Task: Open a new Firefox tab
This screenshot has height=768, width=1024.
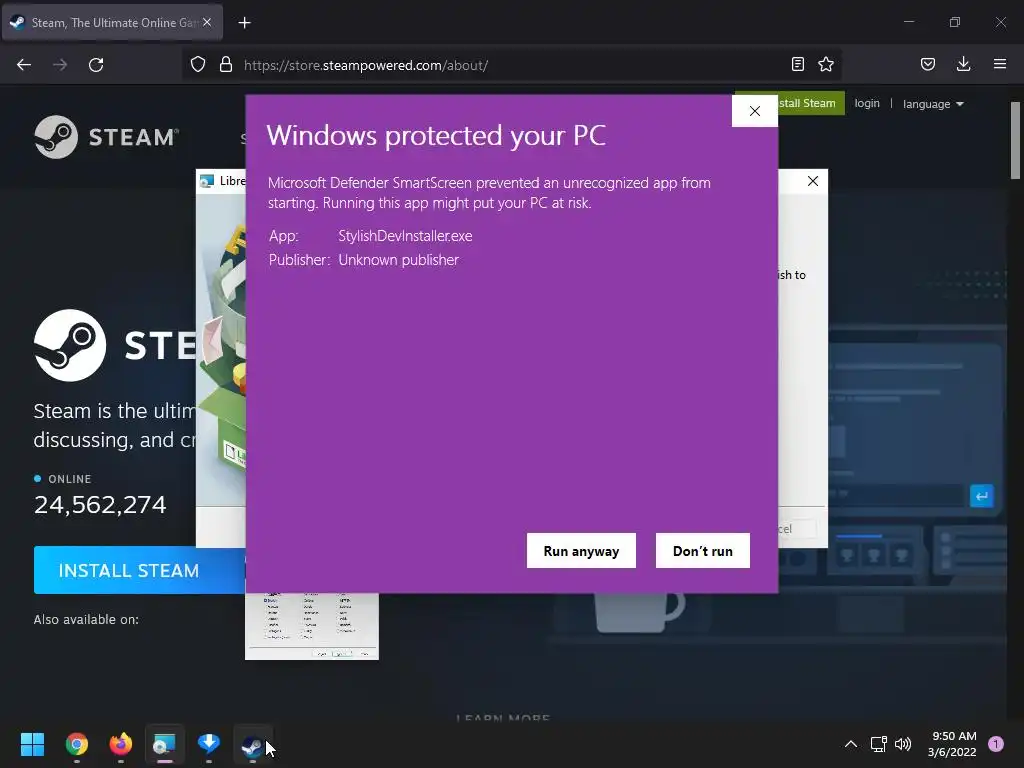Action: click(x=244, y=23)
